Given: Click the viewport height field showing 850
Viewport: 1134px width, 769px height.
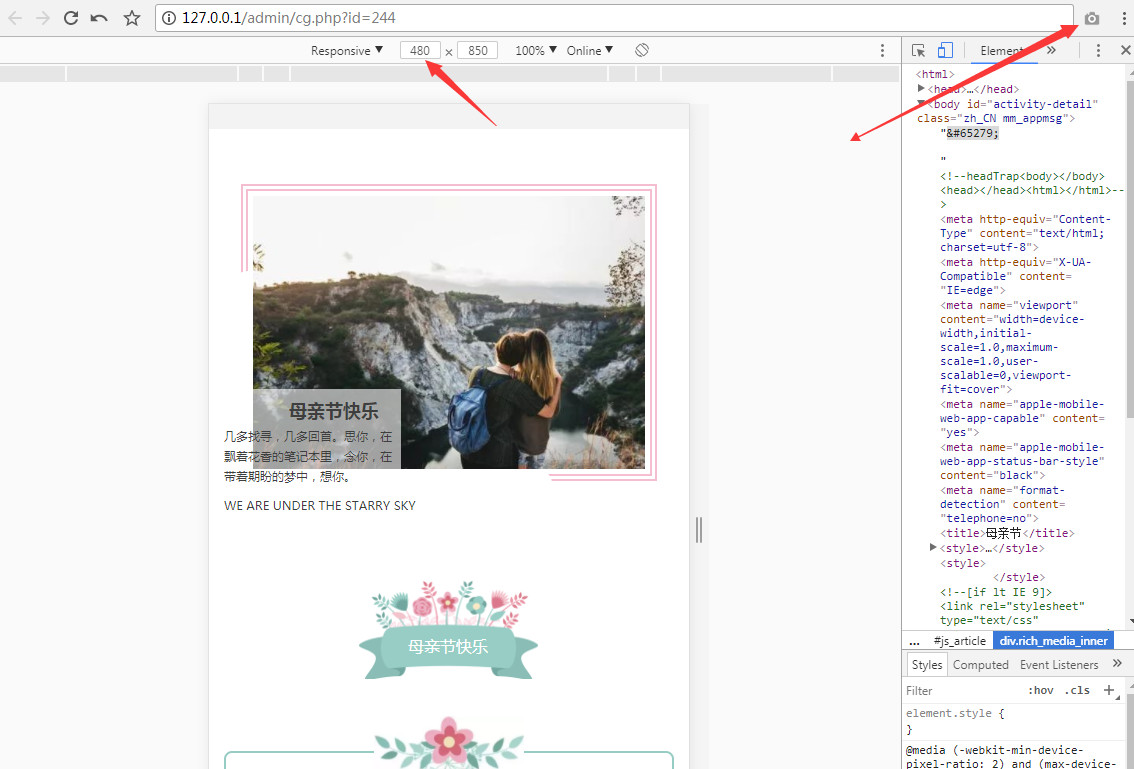Looking at the screenshot, I should click(x=477, y=51).
